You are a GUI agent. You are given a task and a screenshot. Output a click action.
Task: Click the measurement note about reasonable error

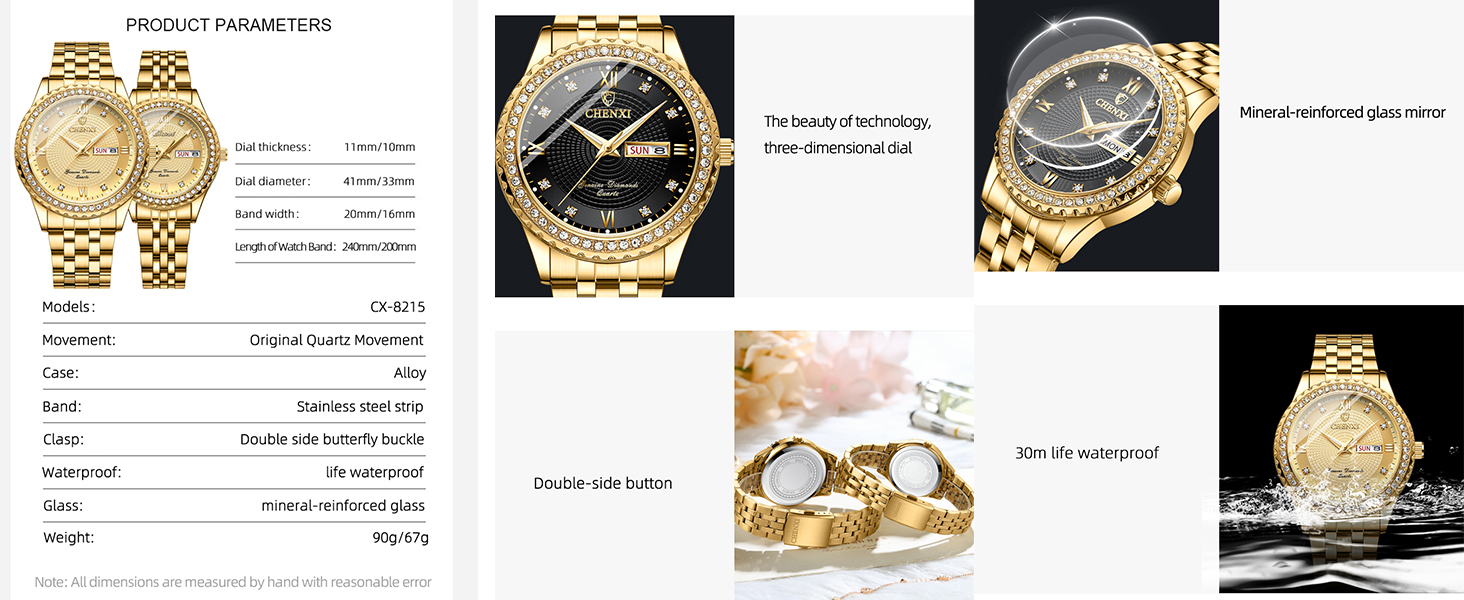[233, 582]
